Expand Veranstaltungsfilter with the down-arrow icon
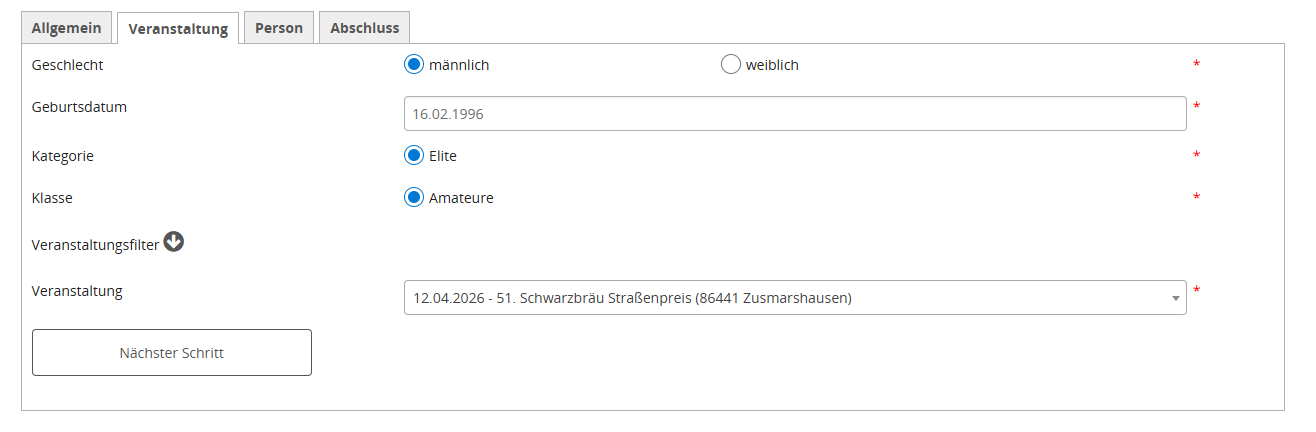 (x=174, y=242)
